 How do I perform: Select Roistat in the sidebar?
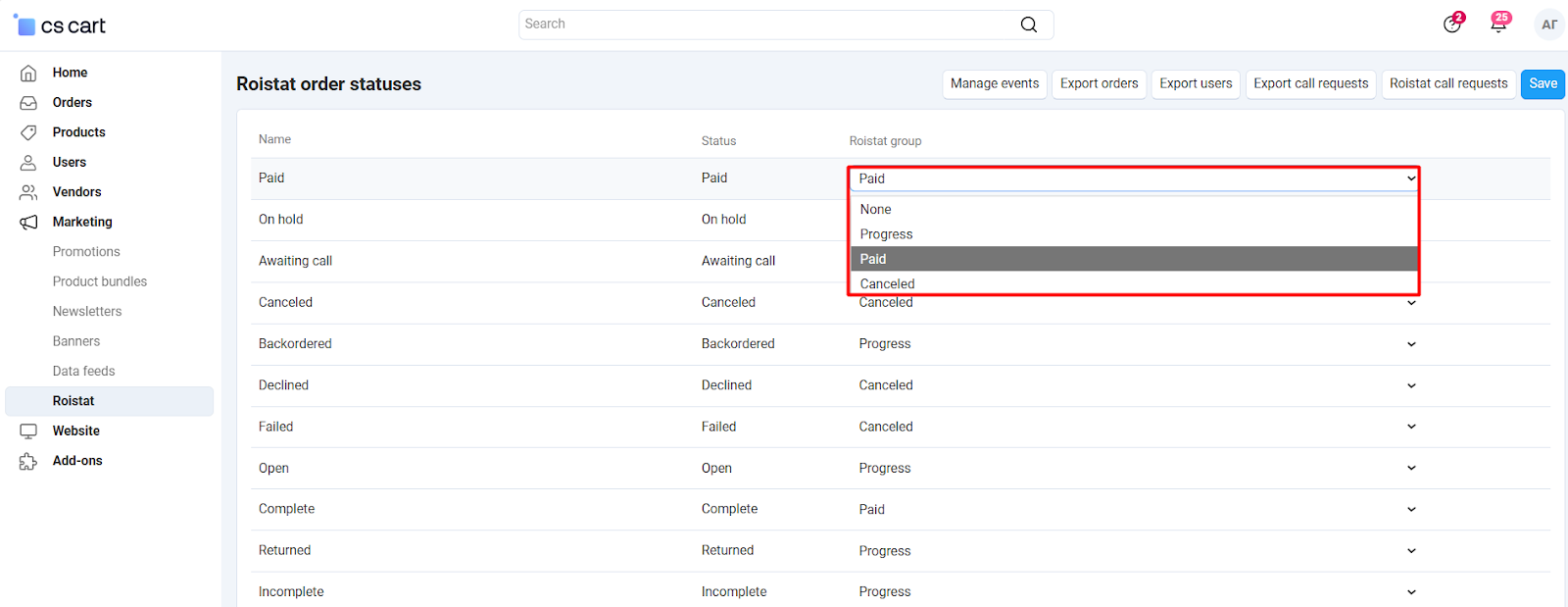(110, 401)
